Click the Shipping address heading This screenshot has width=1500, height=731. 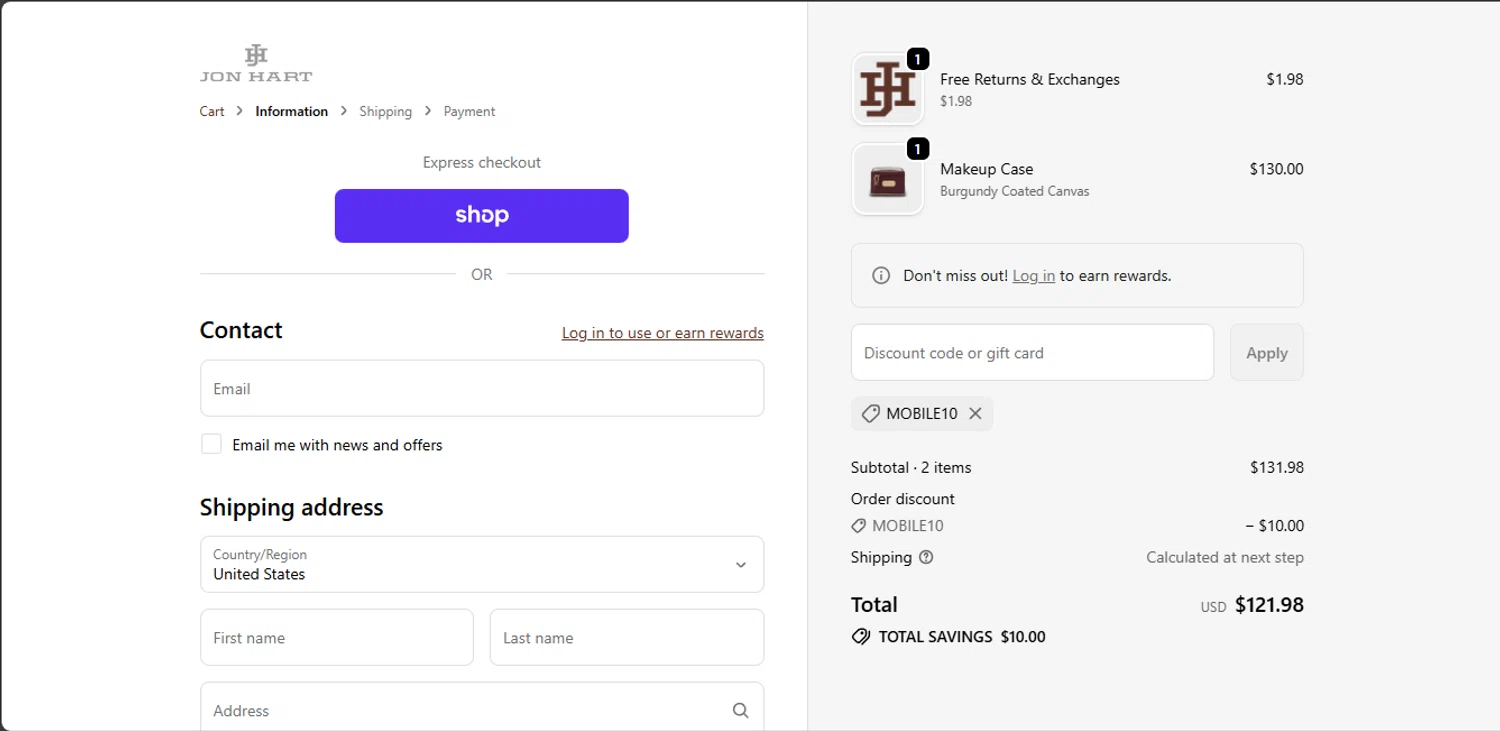pos(291,507)
